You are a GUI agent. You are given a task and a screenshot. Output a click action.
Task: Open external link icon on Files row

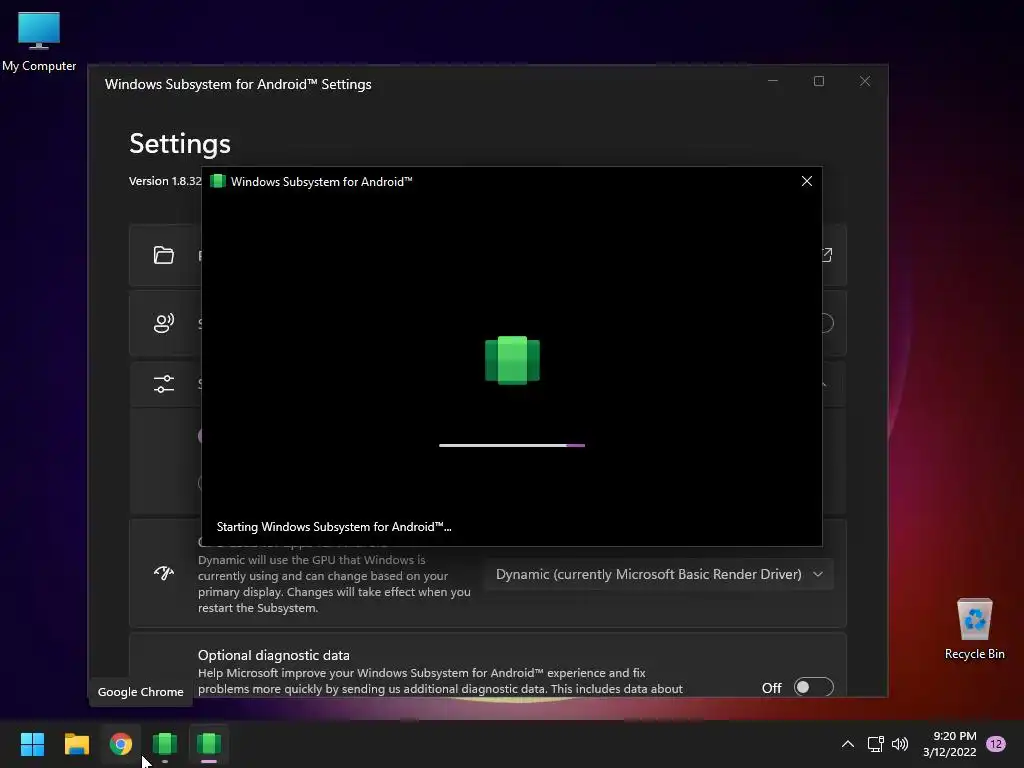[x=826, y=255]
